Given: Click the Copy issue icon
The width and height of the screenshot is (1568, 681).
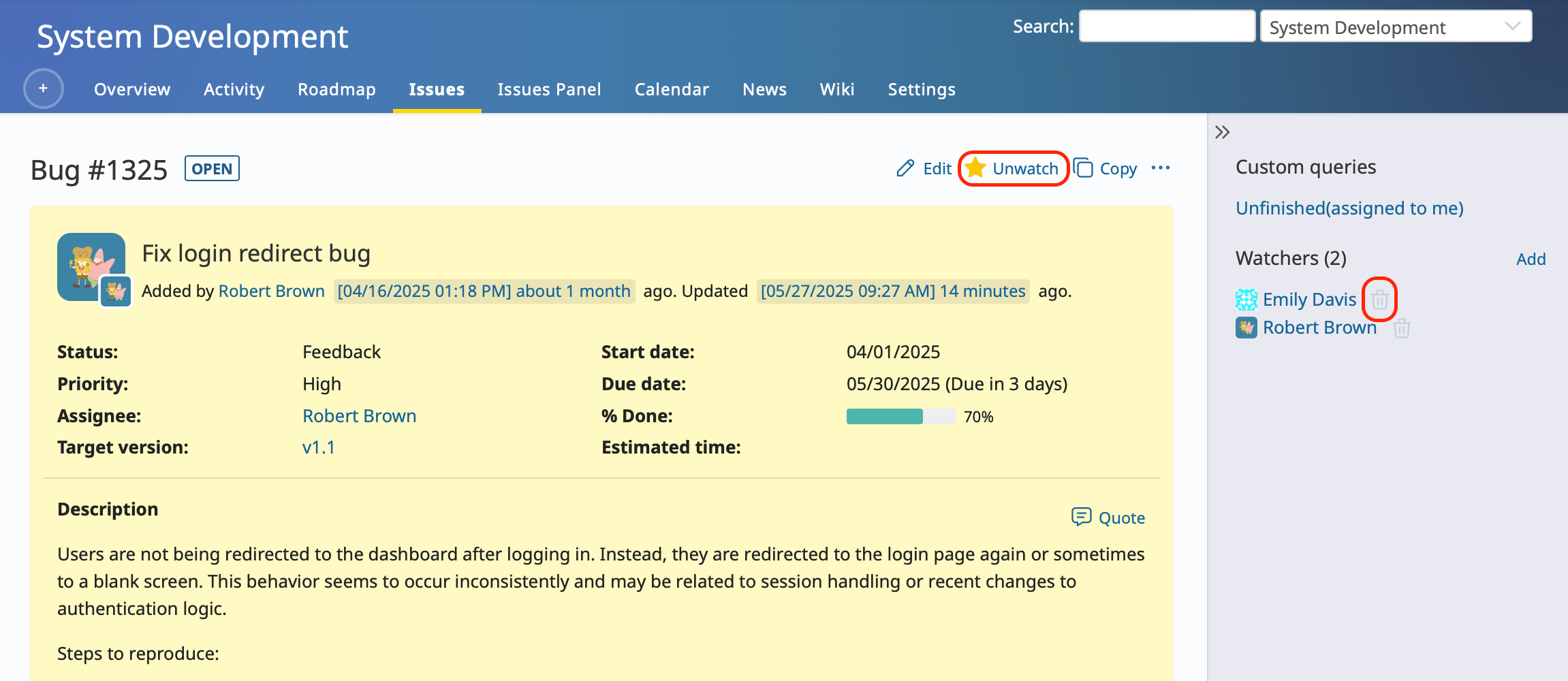Looking at the screenshot, I should [1083, 168].
